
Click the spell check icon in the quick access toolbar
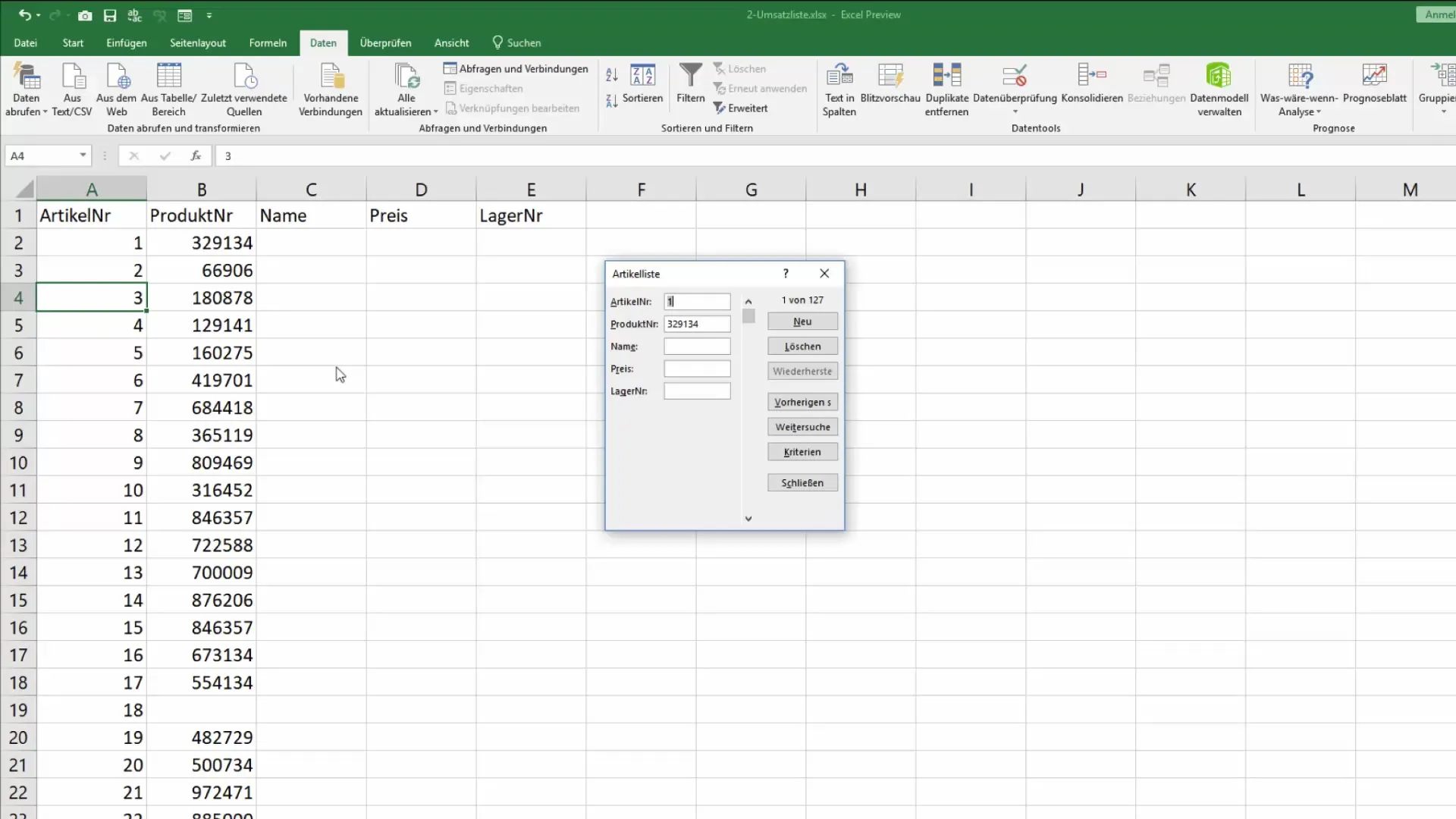pos(135,14)
